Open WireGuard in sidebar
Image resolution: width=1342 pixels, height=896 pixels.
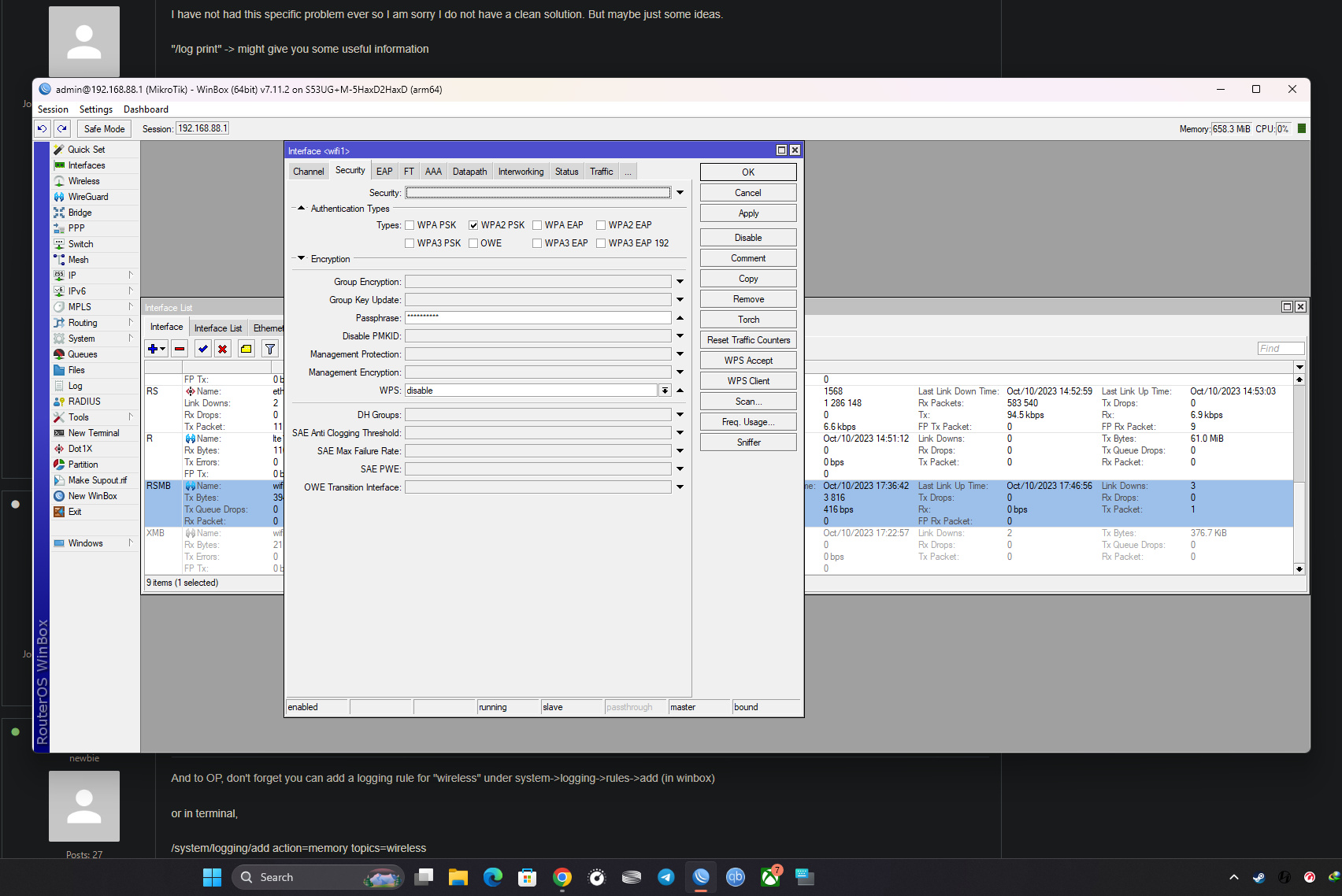coord(88,197)
